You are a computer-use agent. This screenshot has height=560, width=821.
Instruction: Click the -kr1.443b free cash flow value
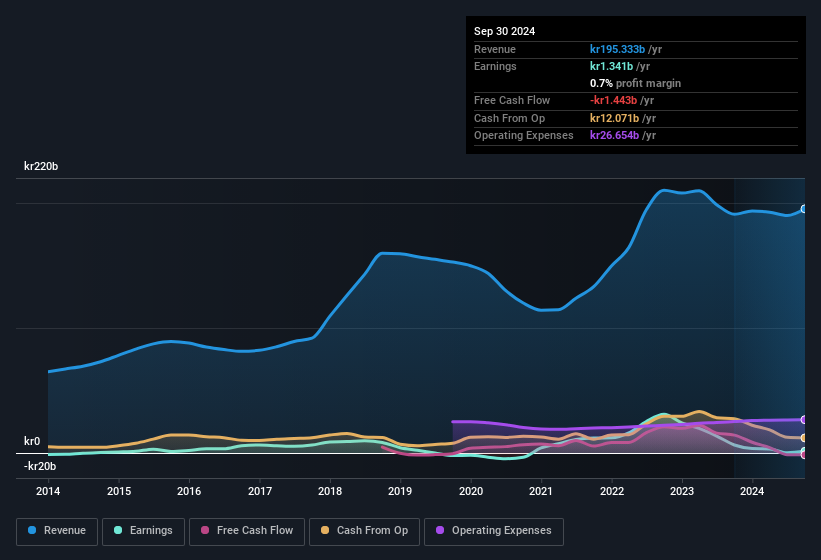point(614,100)
